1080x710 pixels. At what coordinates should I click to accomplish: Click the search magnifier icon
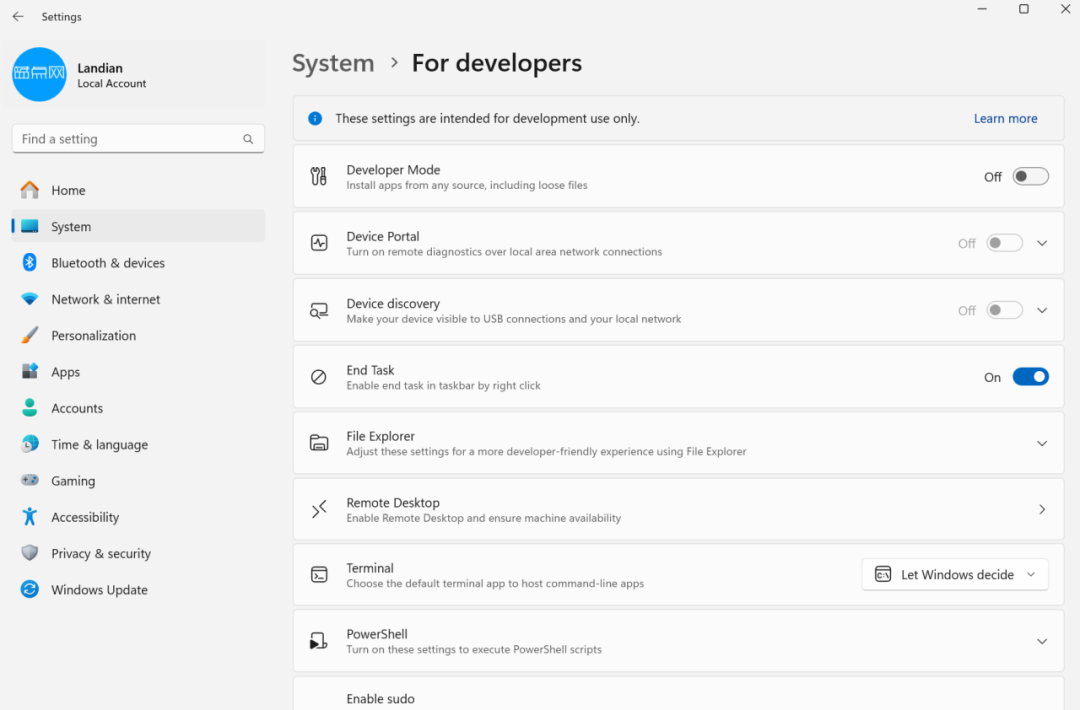coord(248,139)
